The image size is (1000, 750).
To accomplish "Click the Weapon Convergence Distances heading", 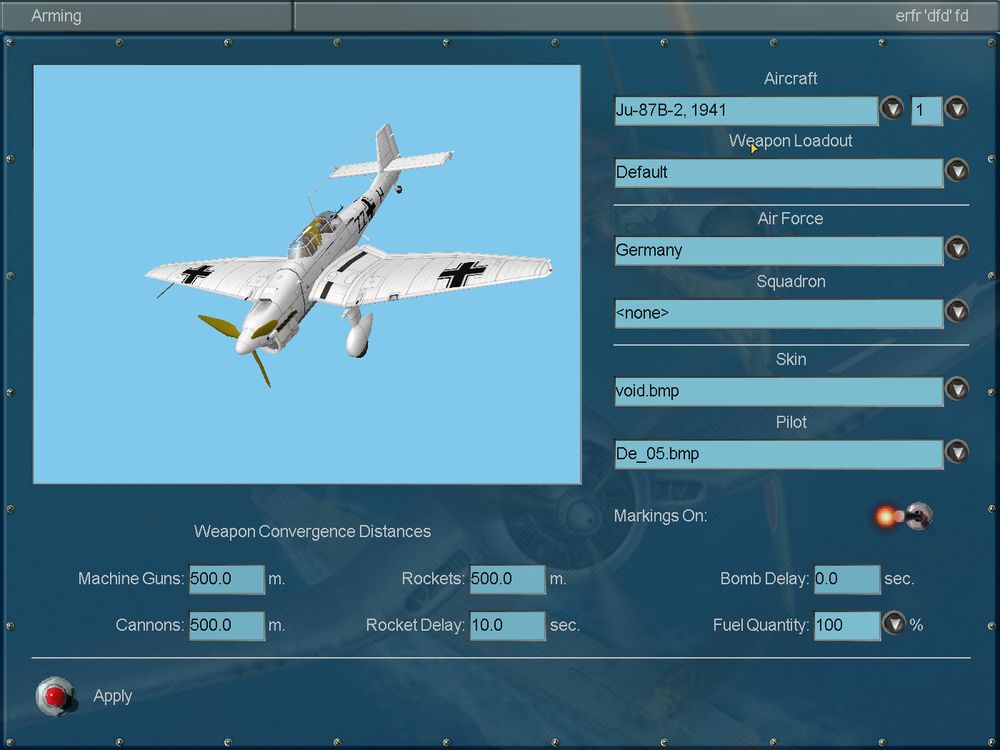I will click(x=312, y=531).
